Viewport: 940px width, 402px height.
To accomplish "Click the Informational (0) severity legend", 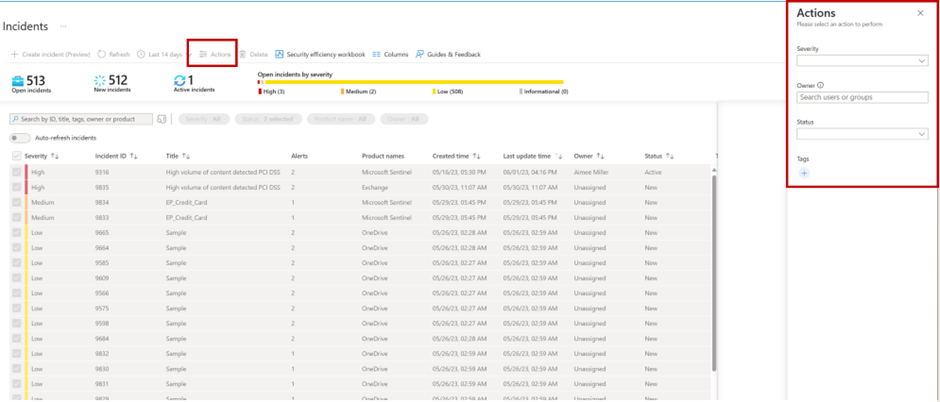I will point(544,92).
